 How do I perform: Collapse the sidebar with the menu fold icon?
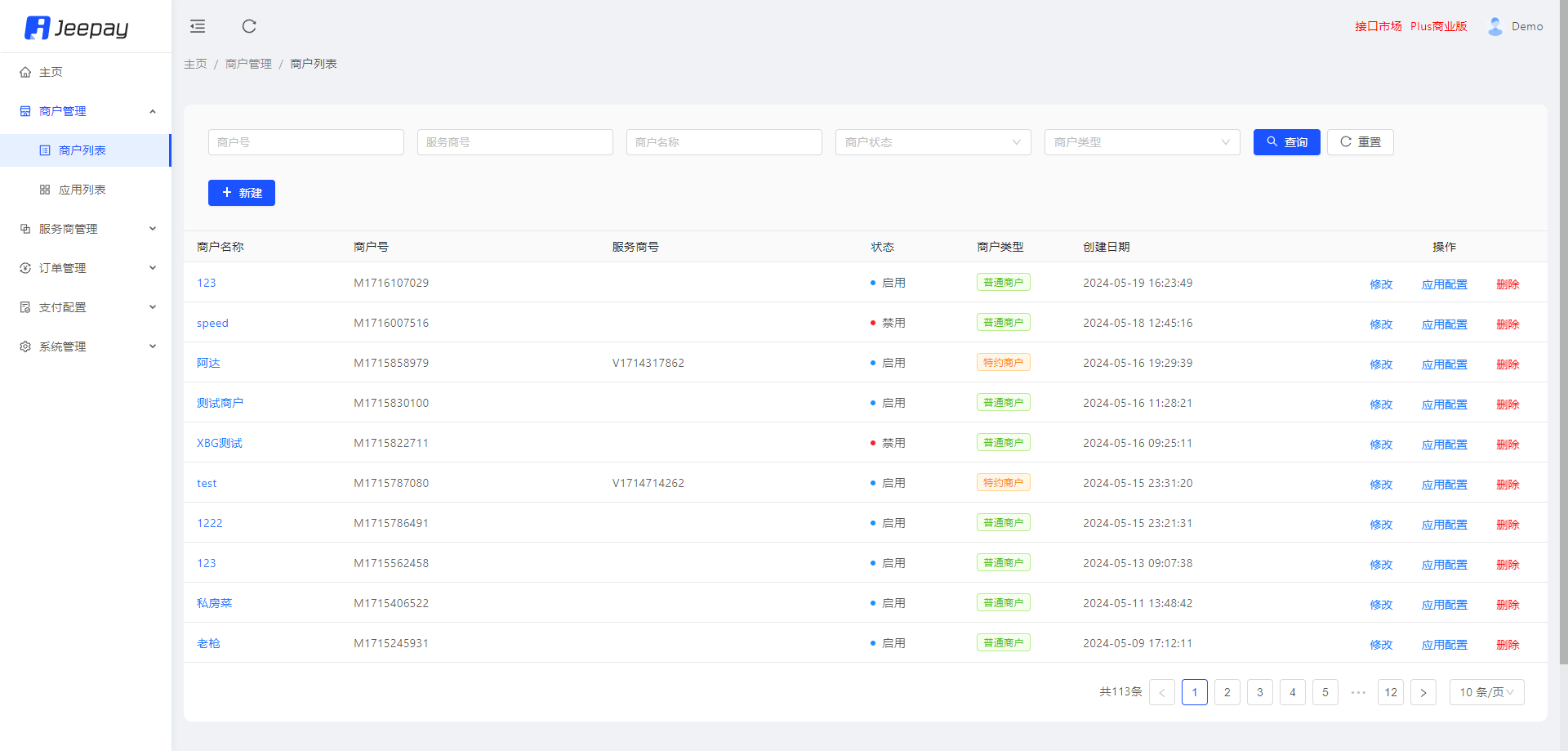198,27
